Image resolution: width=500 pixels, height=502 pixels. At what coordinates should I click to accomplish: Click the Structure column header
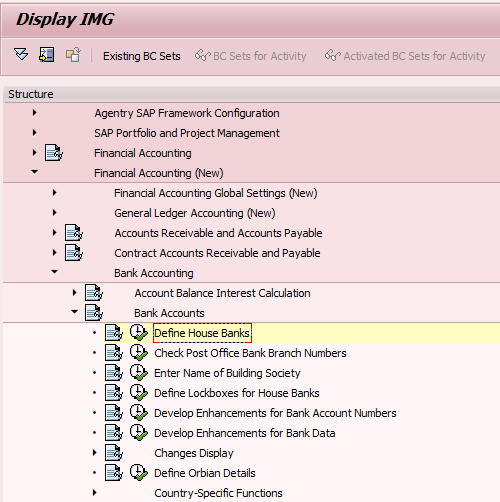click(252, 94)
